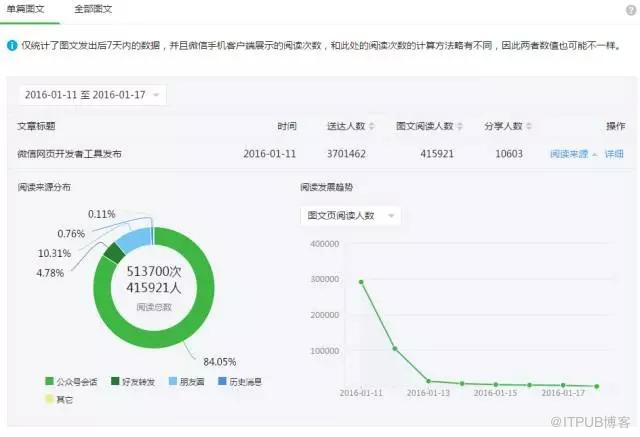Screen dimensions: 640x437
Task: Switch to the 全部图文 tab
Action: pos(93,9)
